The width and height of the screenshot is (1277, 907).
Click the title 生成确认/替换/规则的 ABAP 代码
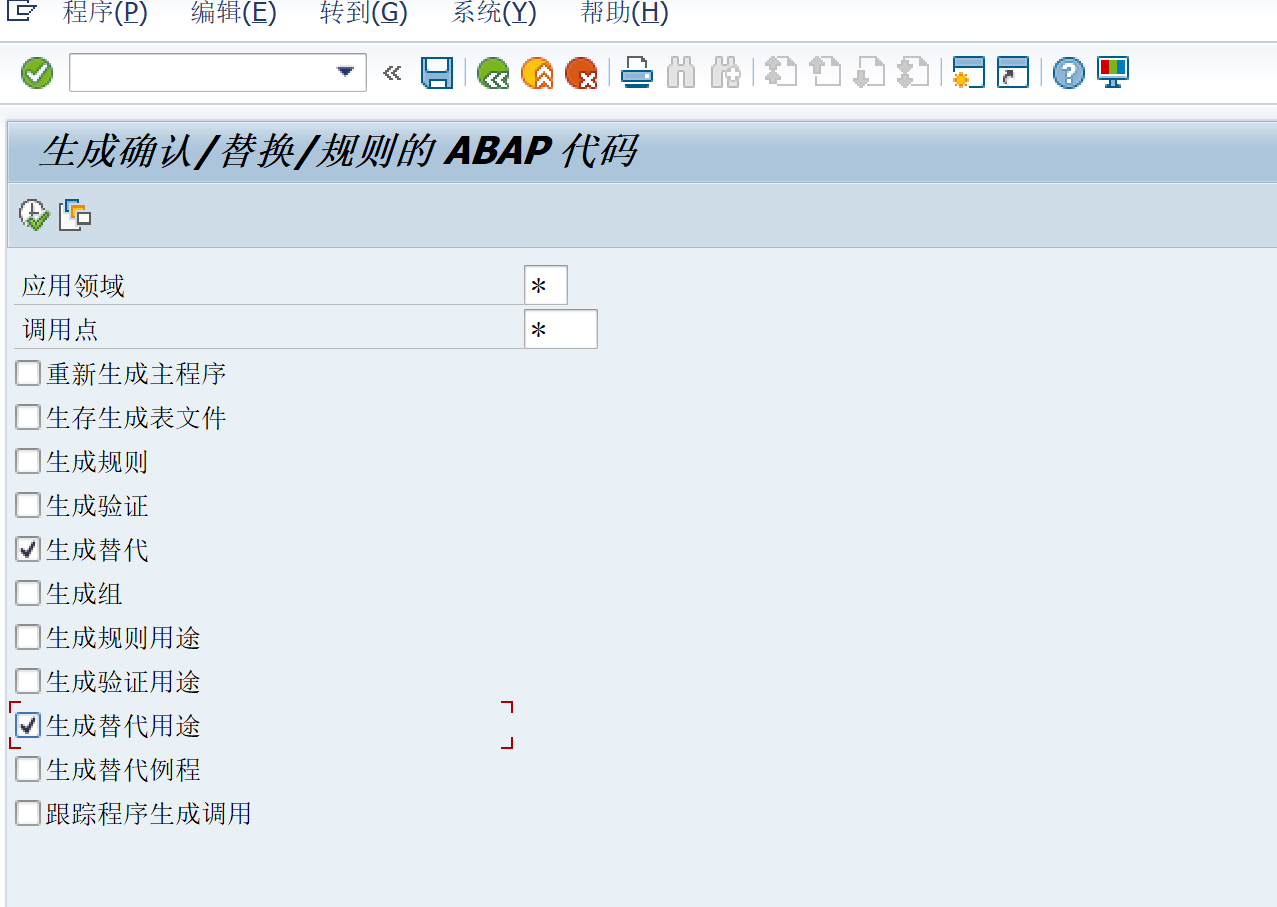[x=338, y=152]
